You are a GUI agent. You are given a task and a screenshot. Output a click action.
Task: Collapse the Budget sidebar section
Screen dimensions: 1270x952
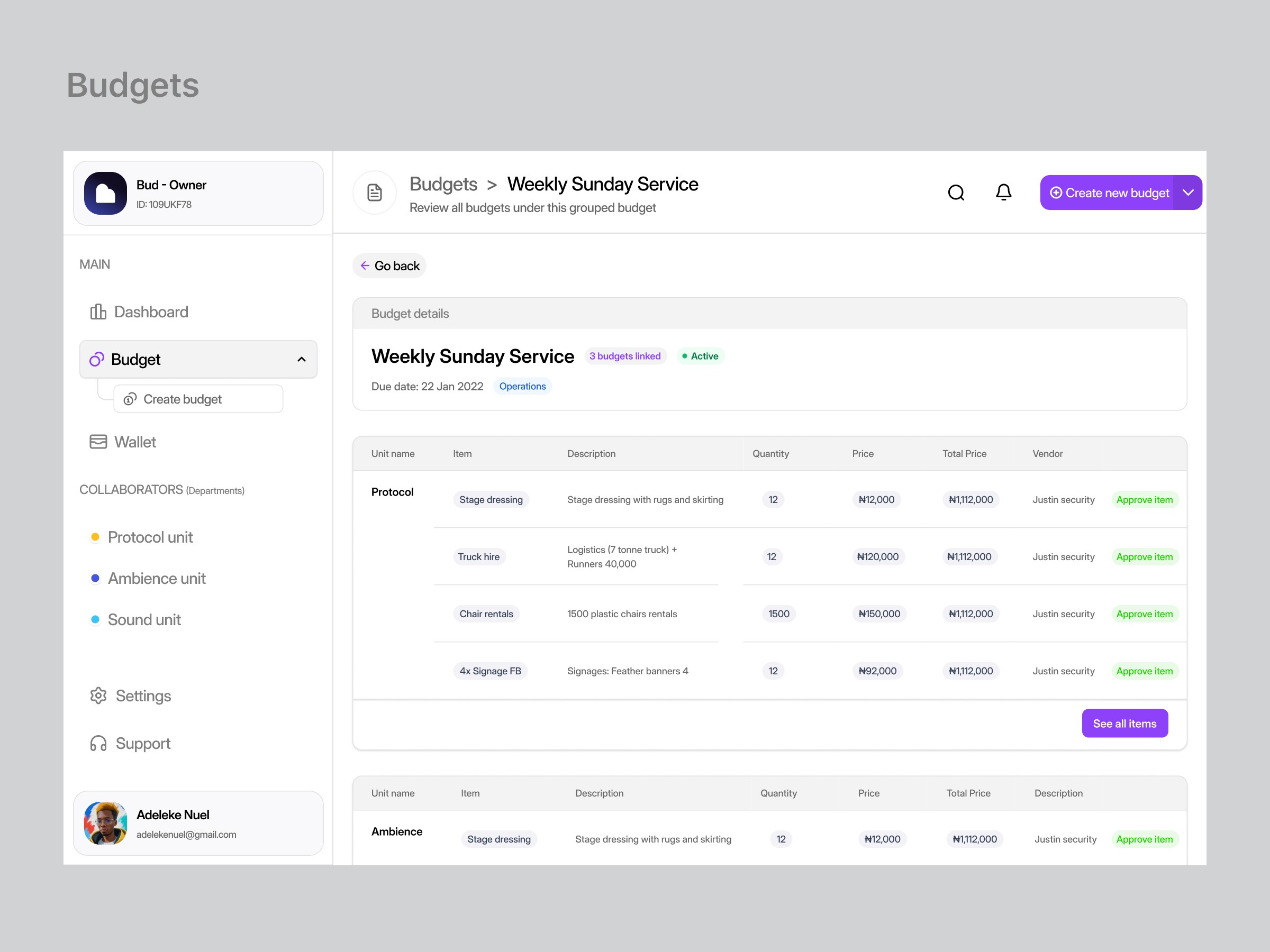coord(302,359)
